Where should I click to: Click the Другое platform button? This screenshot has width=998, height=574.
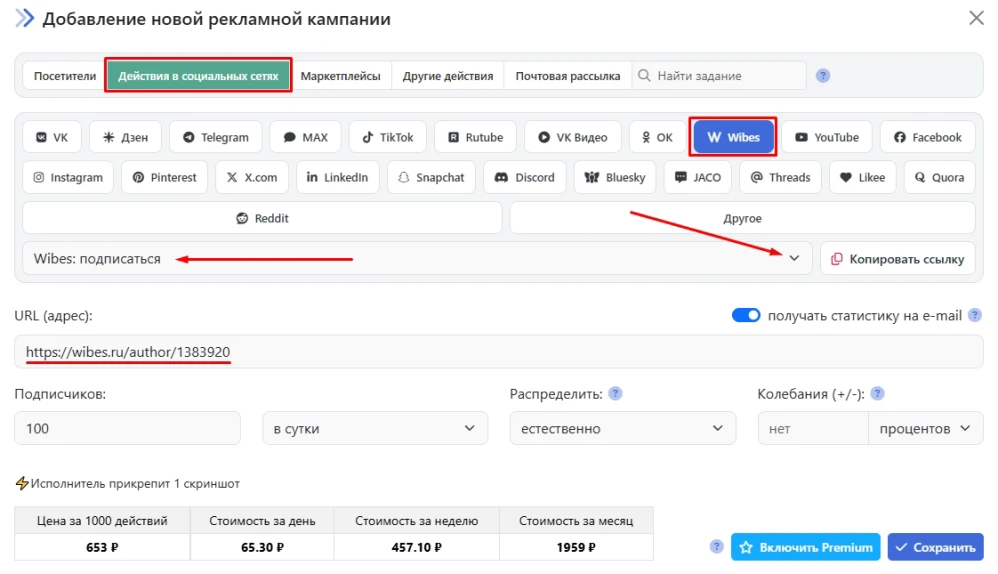coord(742,218)
